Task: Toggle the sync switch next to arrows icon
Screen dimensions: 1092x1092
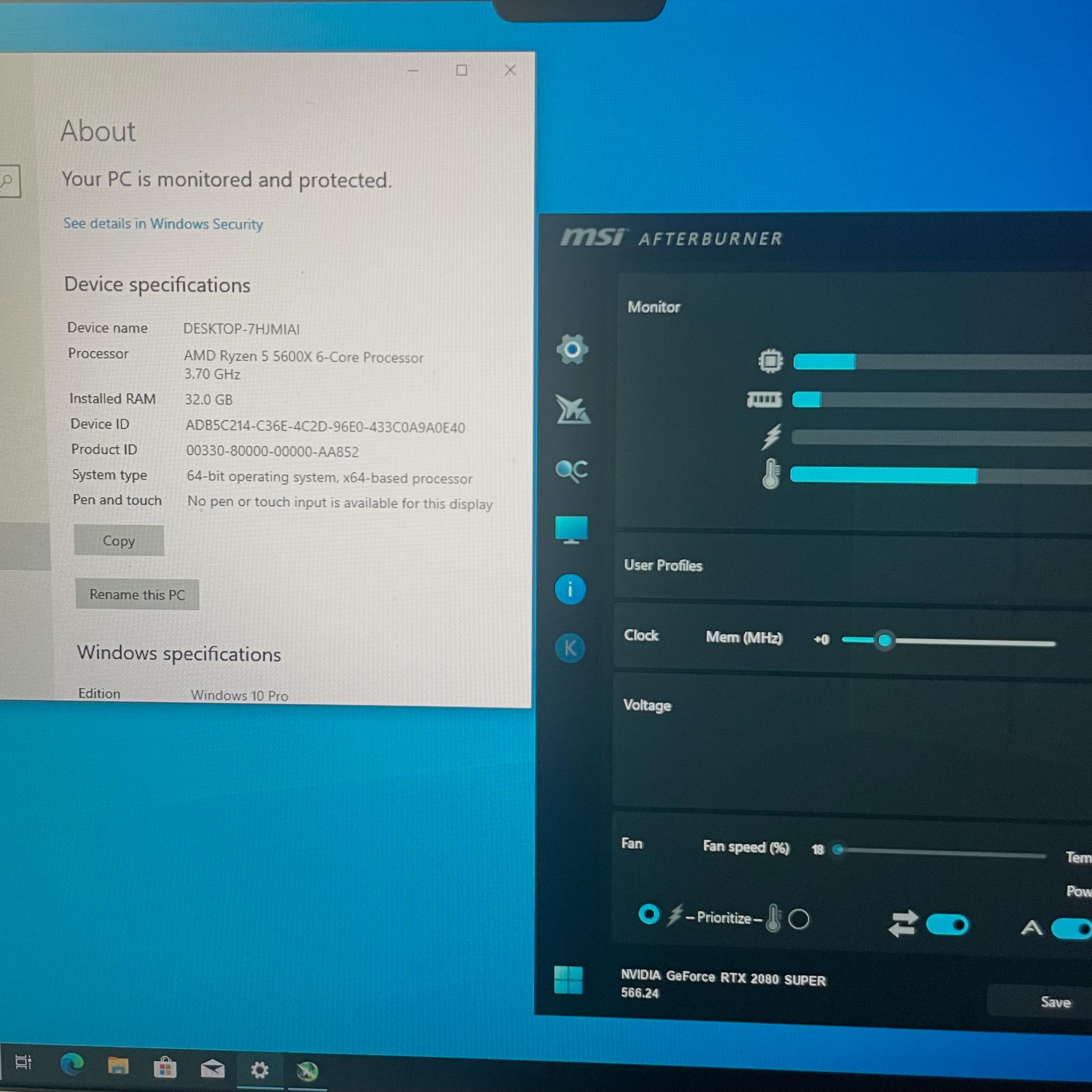Action: pos(948,925)
